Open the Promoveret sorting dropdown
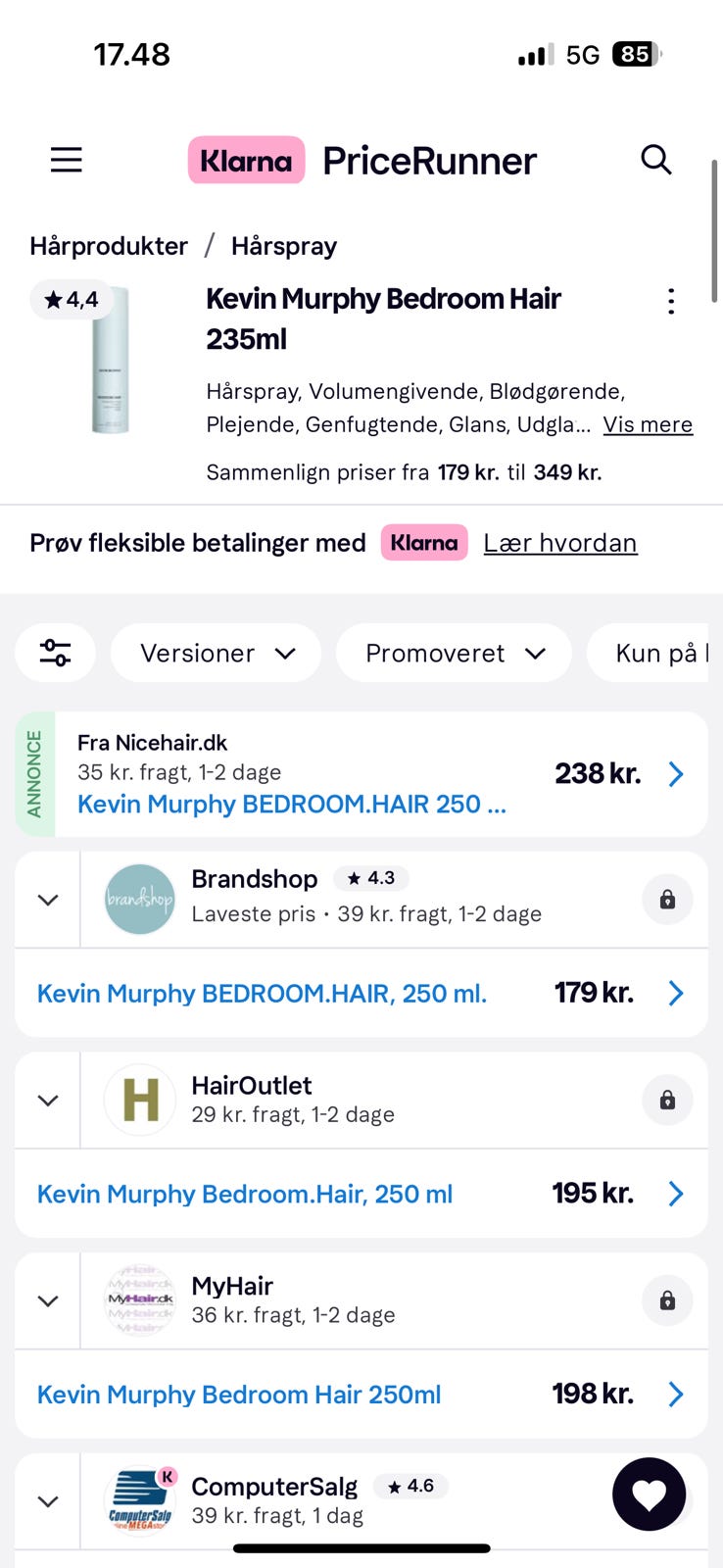Viewport: 723px width, 1568px height. (454, 653)
